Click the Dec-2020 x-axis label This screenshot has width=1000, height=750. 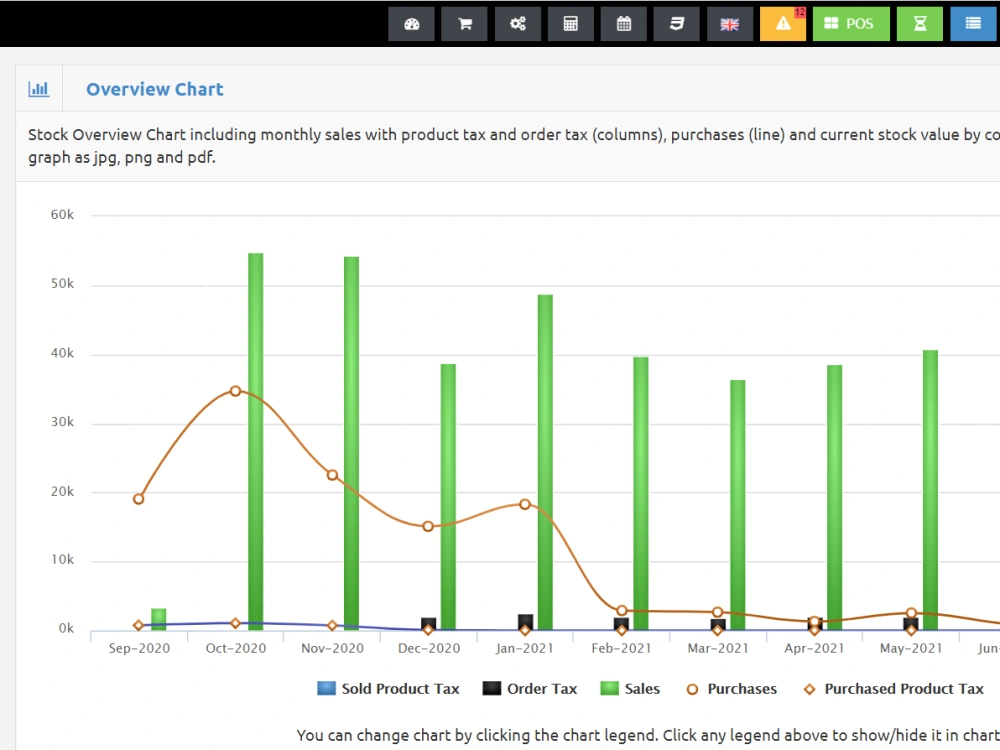tap(429, 649)
